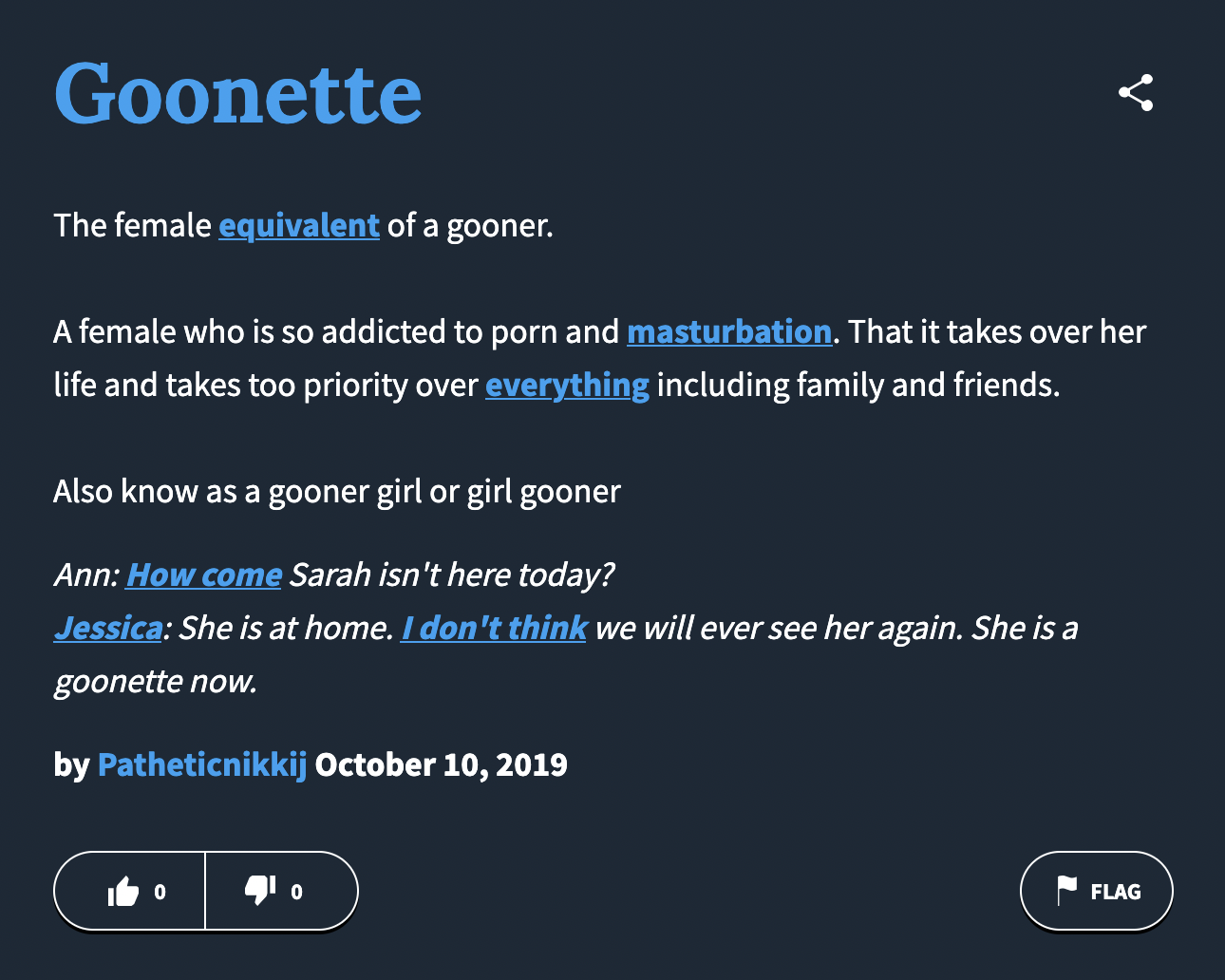This screenshot has height=980, width=1225.
Task: Click the "I don't think" link
Action: pos(494,629)
